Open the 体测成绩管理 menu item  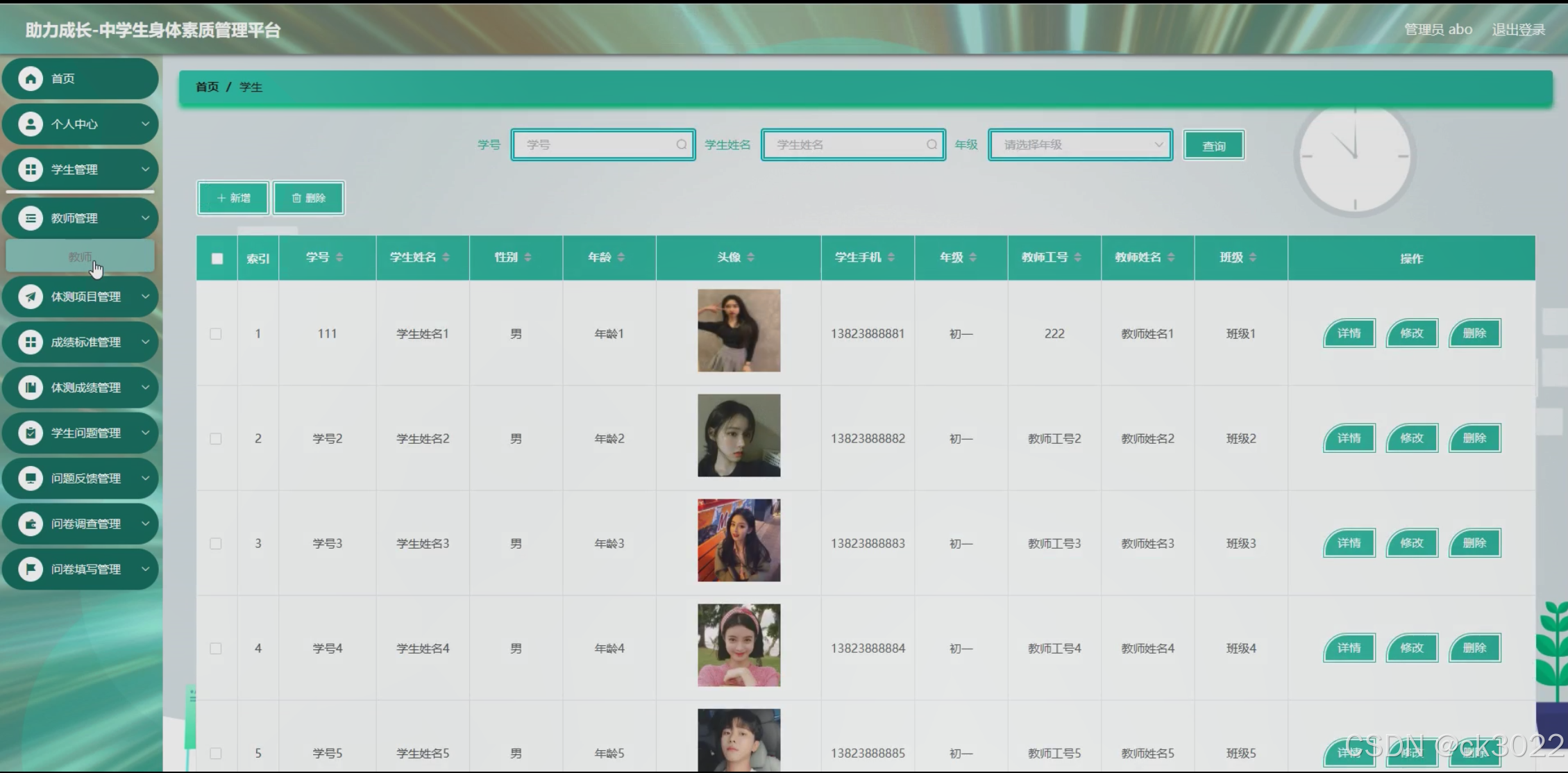[x=85, y=388]
